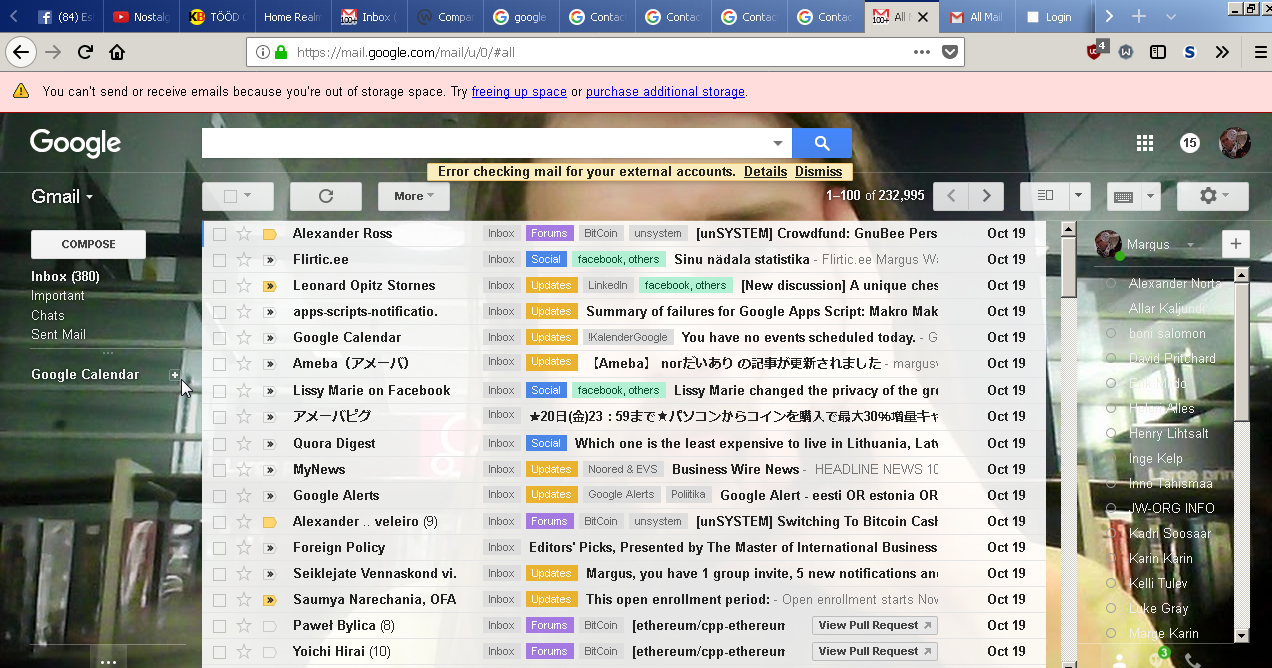Open the More actions dropdown
The width and height of the screenshot is (1272, 668).
[x=413, y=196]
